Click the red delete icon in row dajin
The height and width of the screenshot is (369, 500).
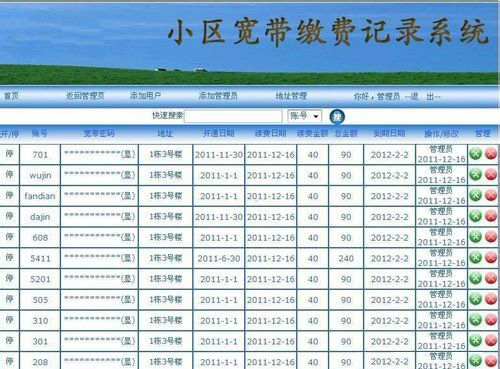pos(491,216)
